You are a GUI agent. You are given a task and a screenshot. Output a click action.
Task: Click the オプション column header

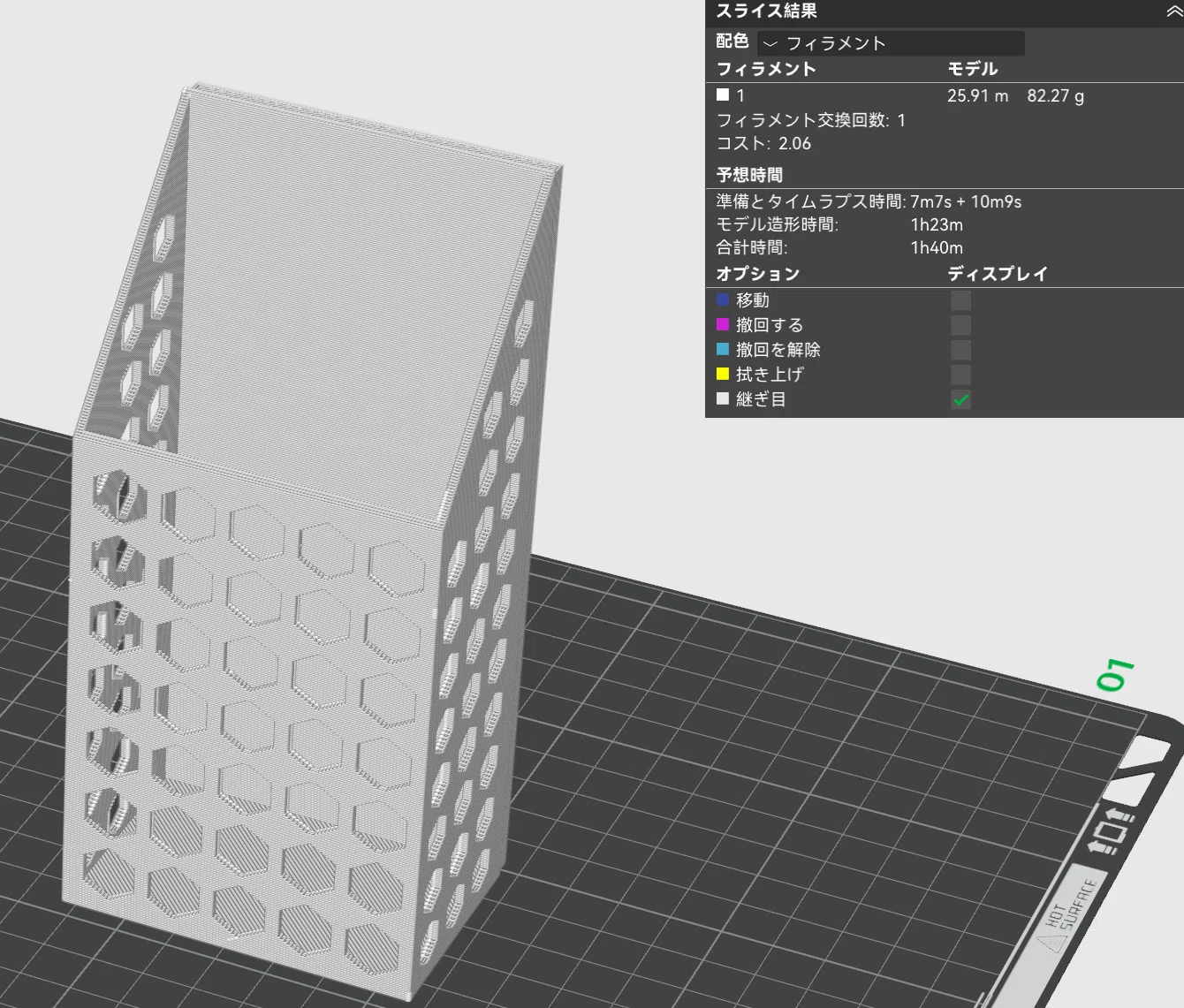point(757,274)
